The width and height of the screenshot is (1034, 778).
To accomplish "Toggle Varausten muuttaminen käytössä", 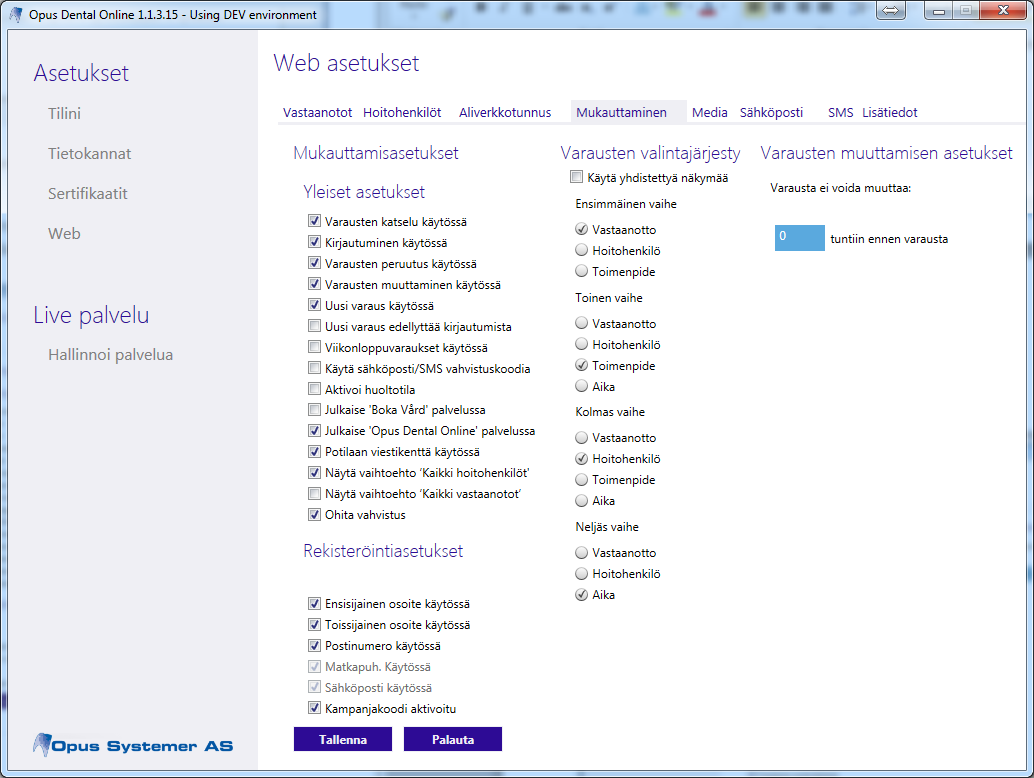I will (315, 284).
